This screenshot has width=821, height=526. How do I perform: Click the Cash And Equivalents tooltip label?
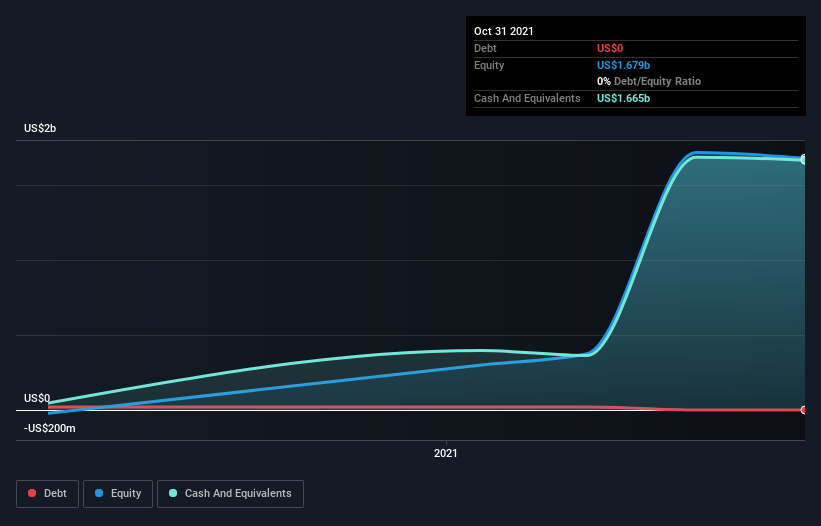click(x=527, y=98)
